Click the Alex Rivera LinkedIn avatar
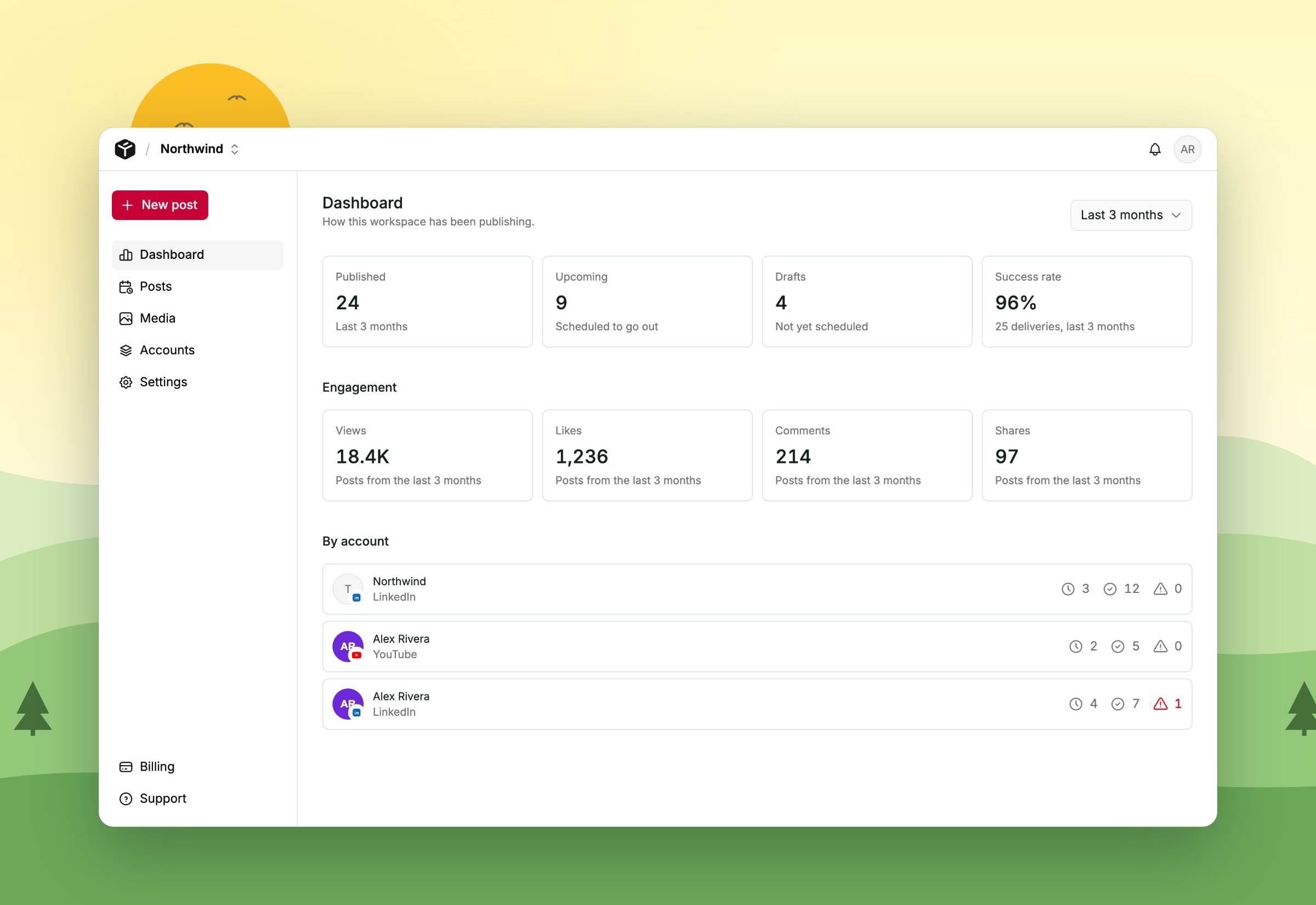The image size is (1316, 905). (348, 704)
